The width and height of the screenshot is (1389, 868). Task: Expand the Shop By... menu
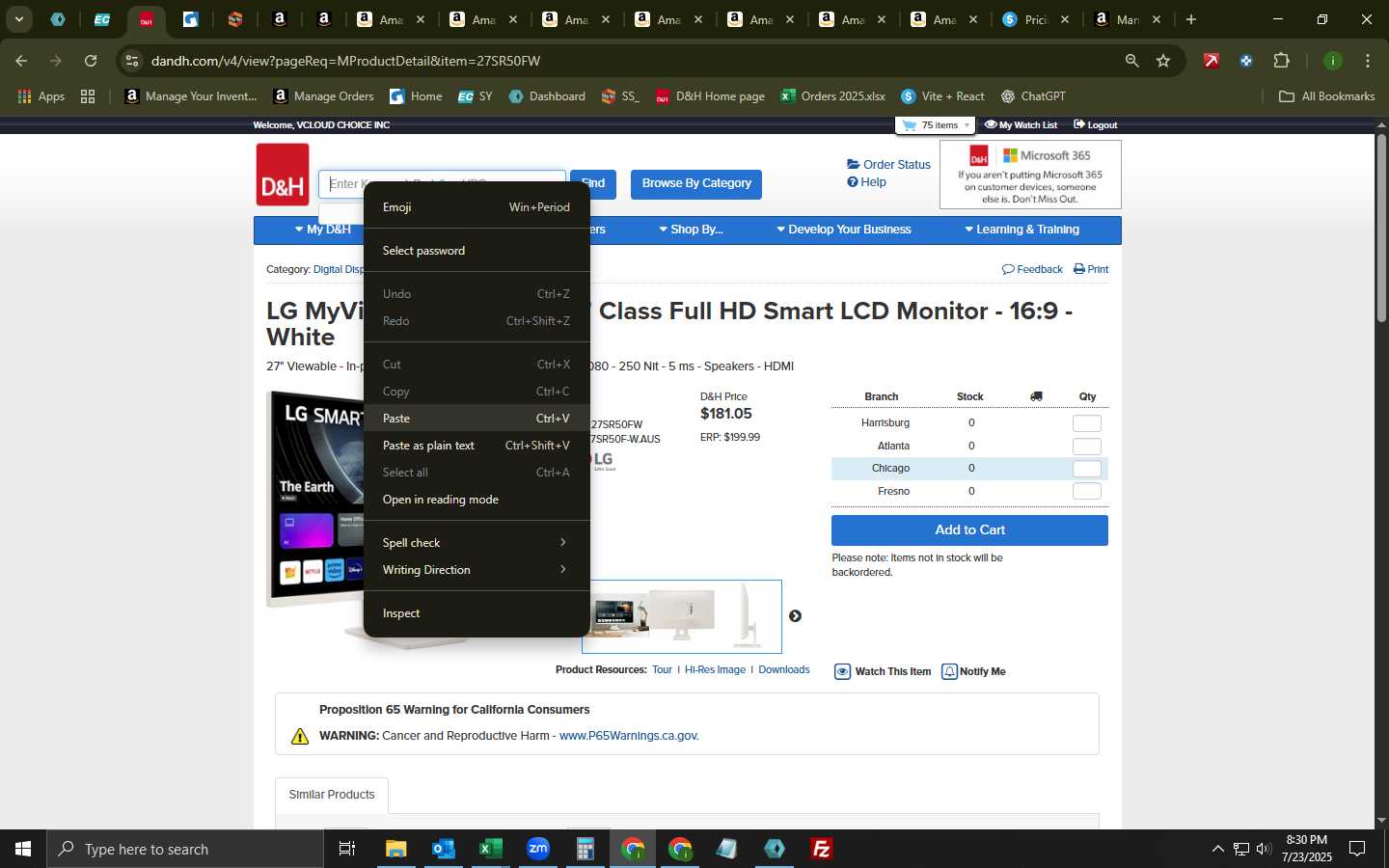tap(691, 230)
